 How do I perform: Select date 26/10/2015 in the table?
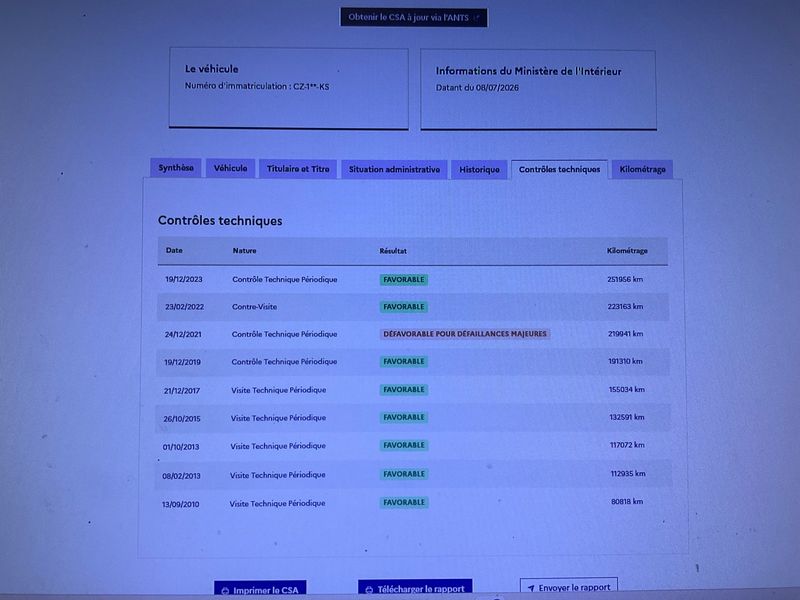coord(182,419)
